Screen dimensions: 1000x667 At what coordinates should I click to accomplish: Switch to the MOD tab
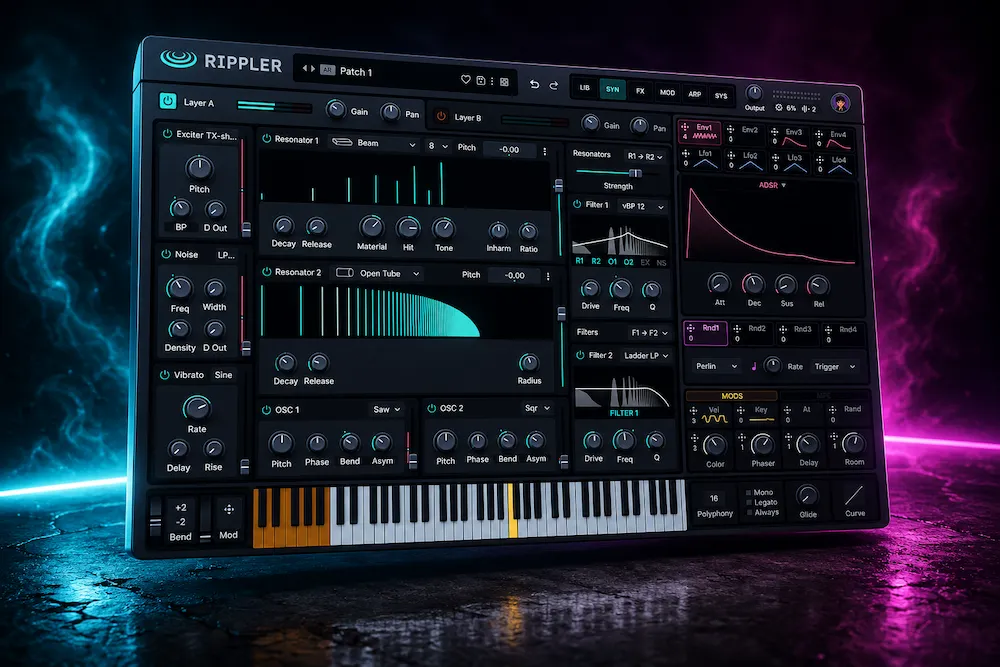coord(667,93)
